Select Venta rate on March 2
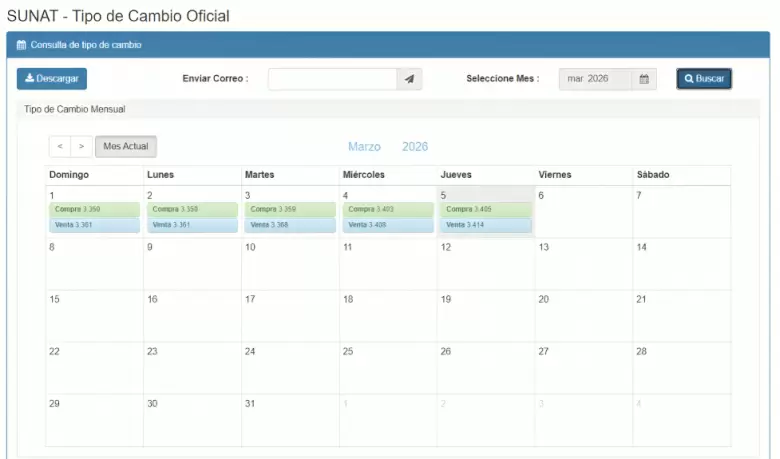780x459 pixels. tap(192, 225)
